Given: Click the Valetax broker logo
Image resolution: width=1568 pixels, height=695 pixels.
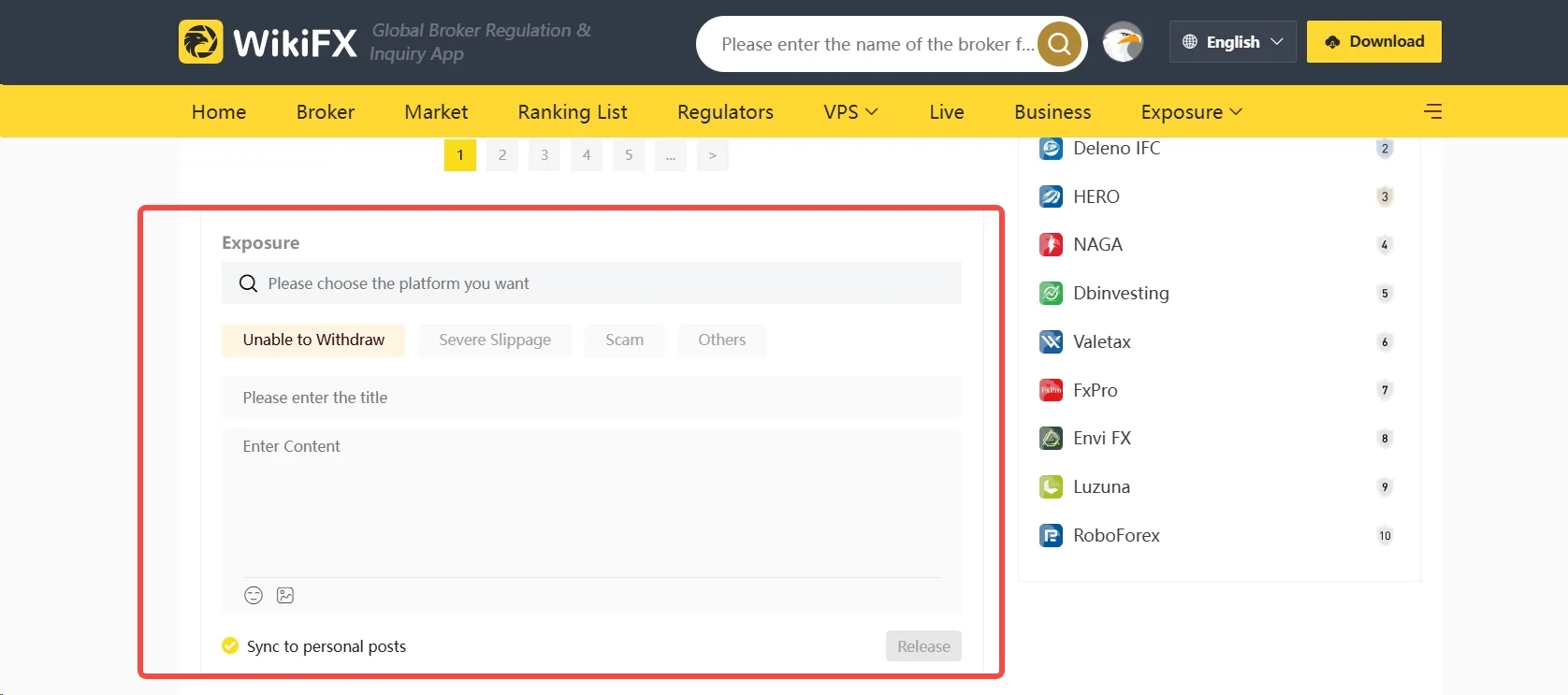Looking at the screenshot, I should [1052, 341].
